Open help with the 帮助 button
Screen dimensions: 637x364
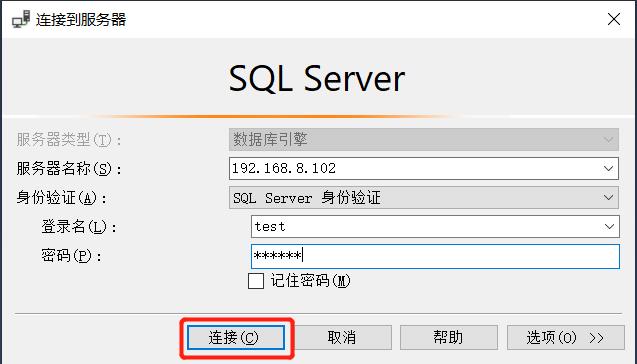click(x=448, y=338)
